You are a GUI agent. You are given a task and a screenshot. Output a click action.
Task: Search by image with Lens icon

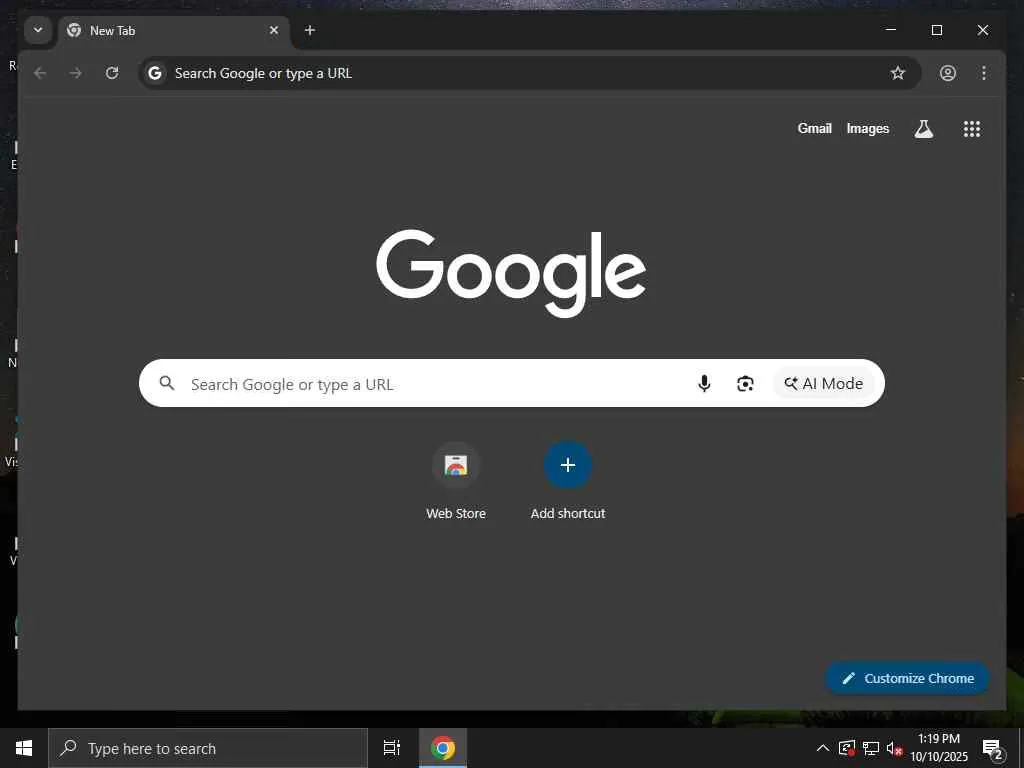(745, 383)
